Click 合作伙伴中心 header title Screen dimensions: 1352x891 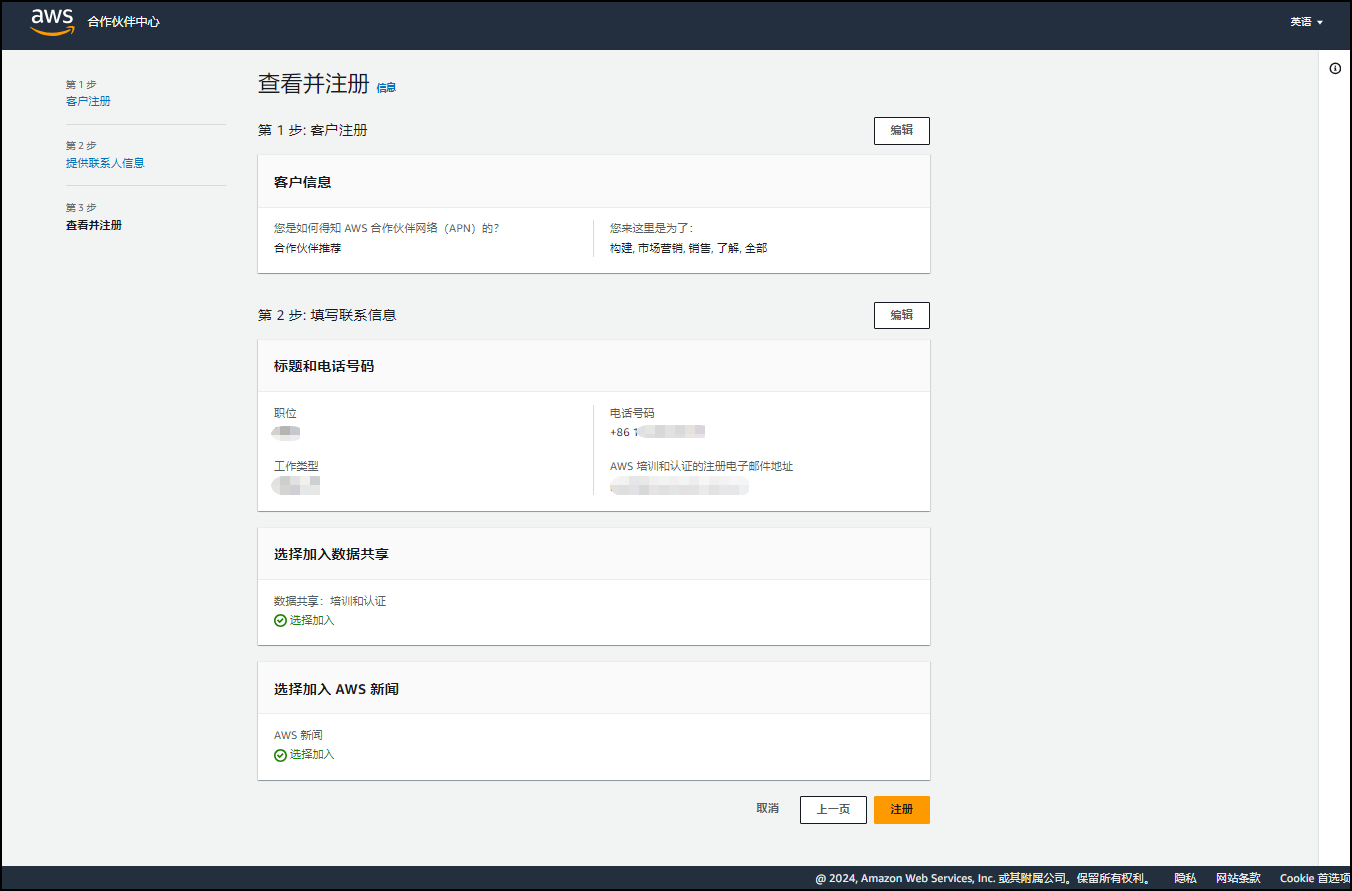click(x=123, y=22)
